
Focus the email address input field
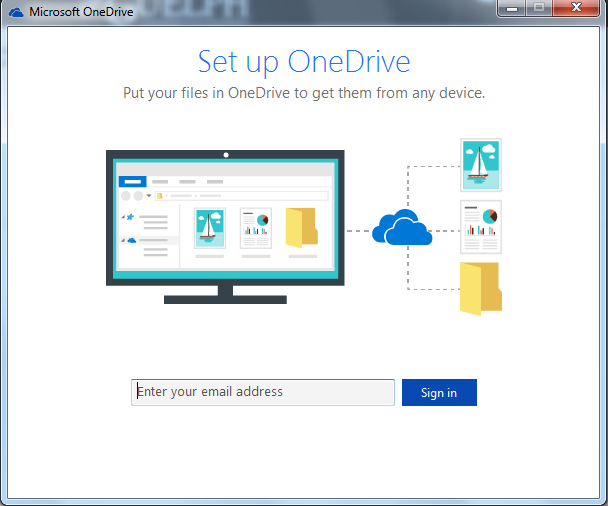tap(262, 392)
